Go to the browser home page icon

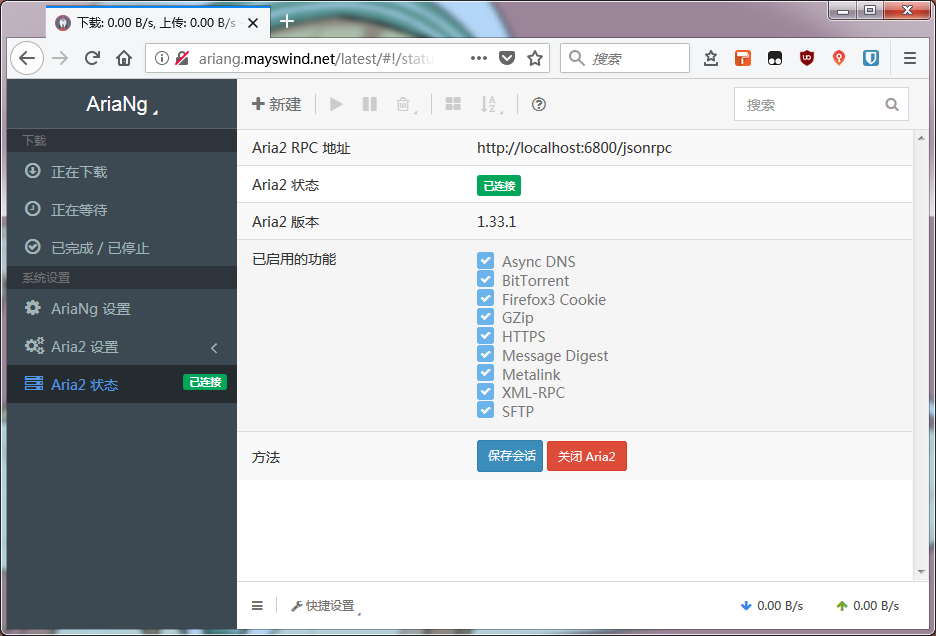(x=124, y=58)
